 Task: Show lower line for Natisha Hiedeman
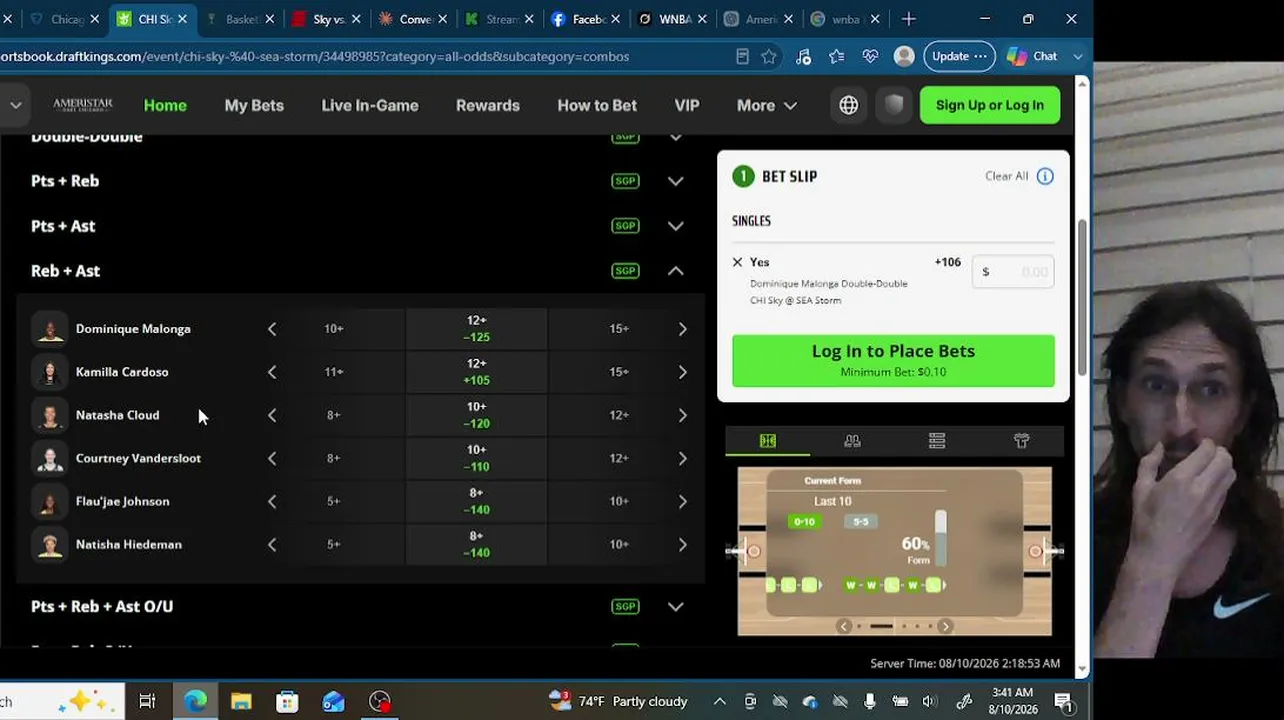pos(272,544)
